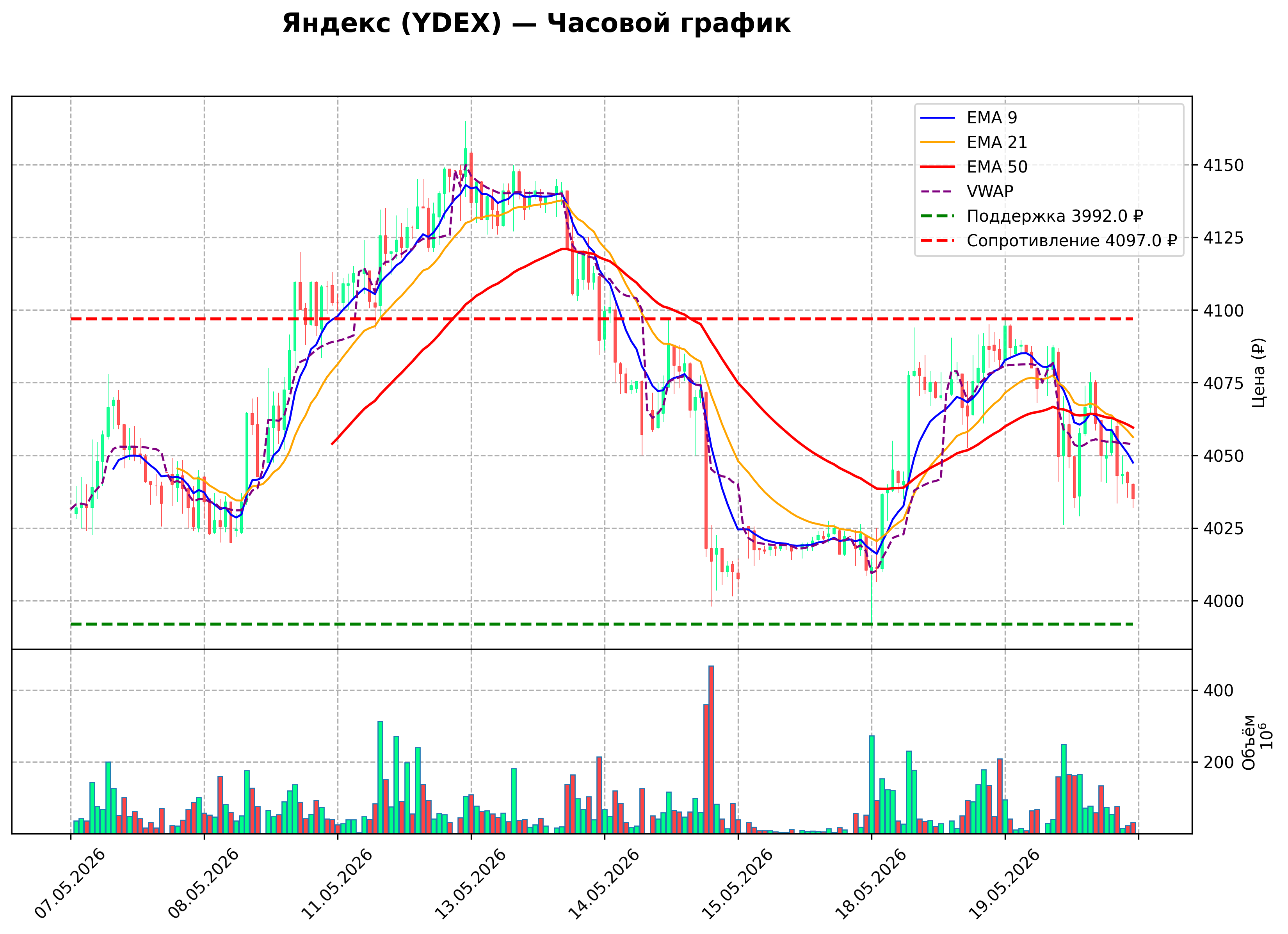The height and width of the screenshot is (934, 1288).
Task: Click the 400 volume axis label
Action: coord(1219,691)
